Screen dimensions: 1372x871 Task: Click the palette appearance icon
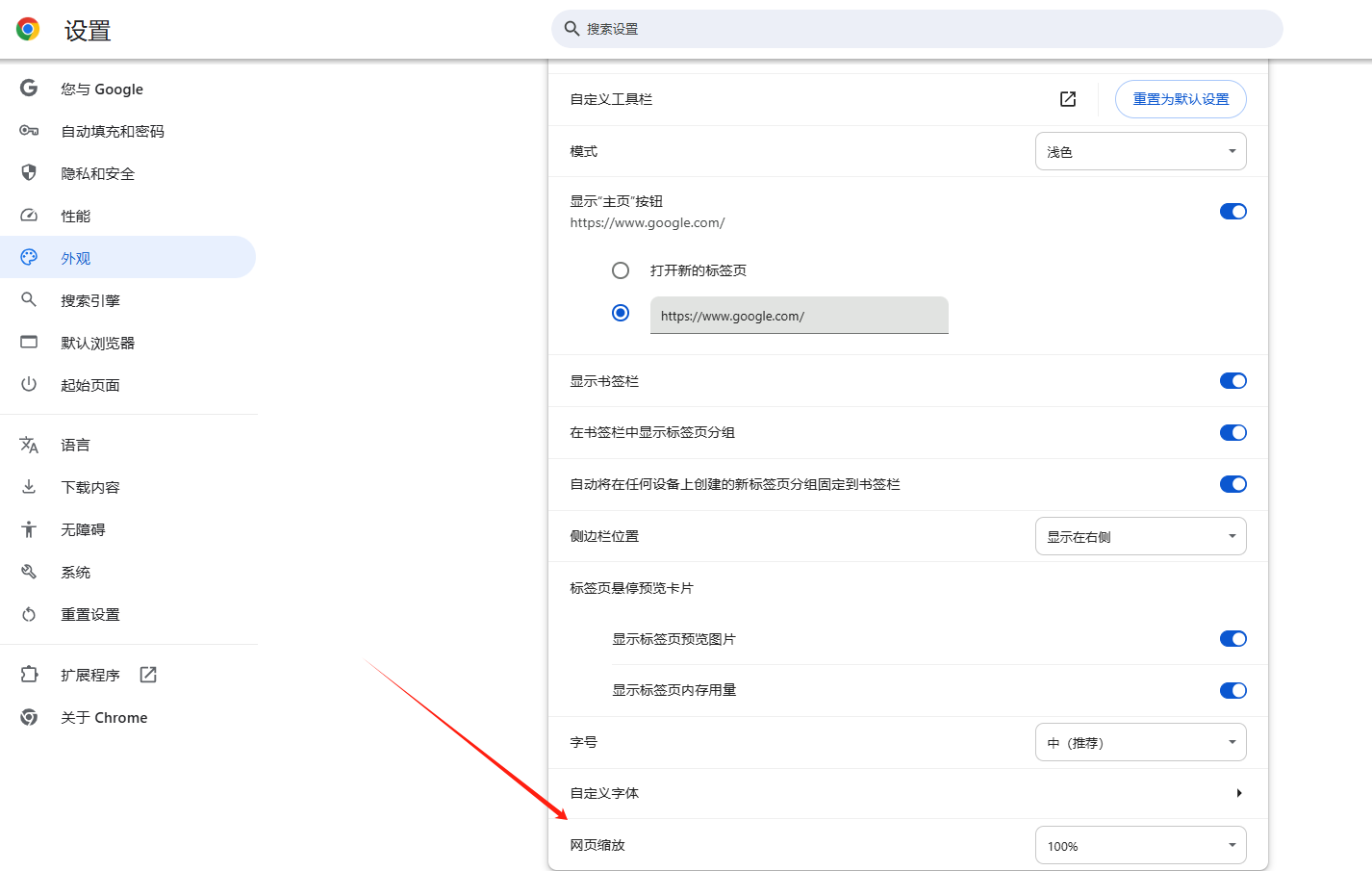(29, 258)
